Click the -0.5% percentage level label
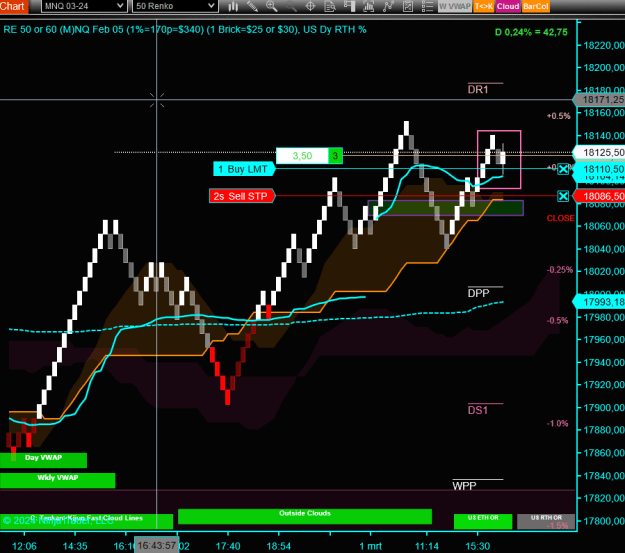This screenshot has height=553, width=625. [557, 321]
